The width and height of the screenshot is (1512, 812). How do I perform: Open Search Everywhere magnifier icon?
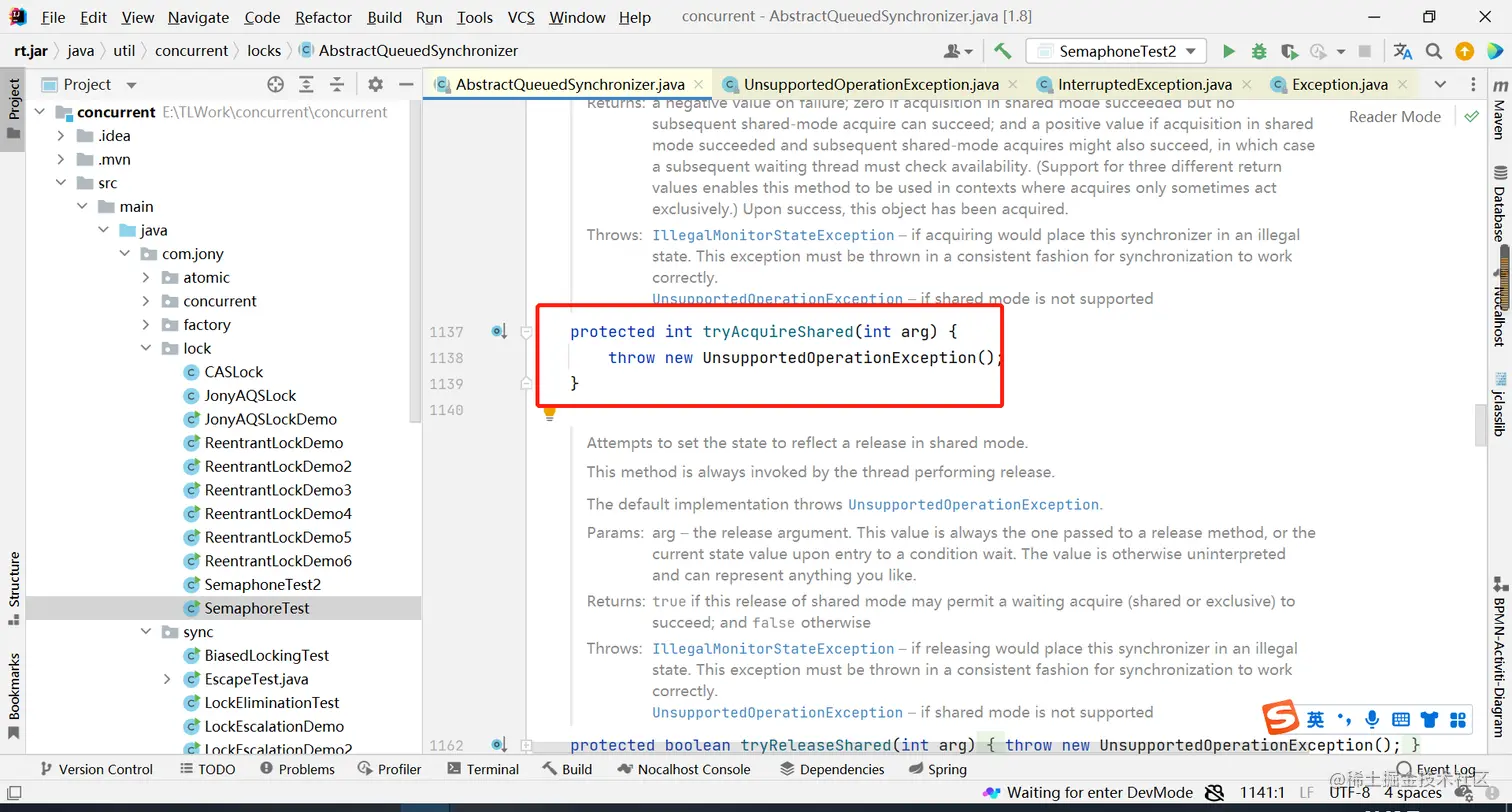tap(1434, 51)
